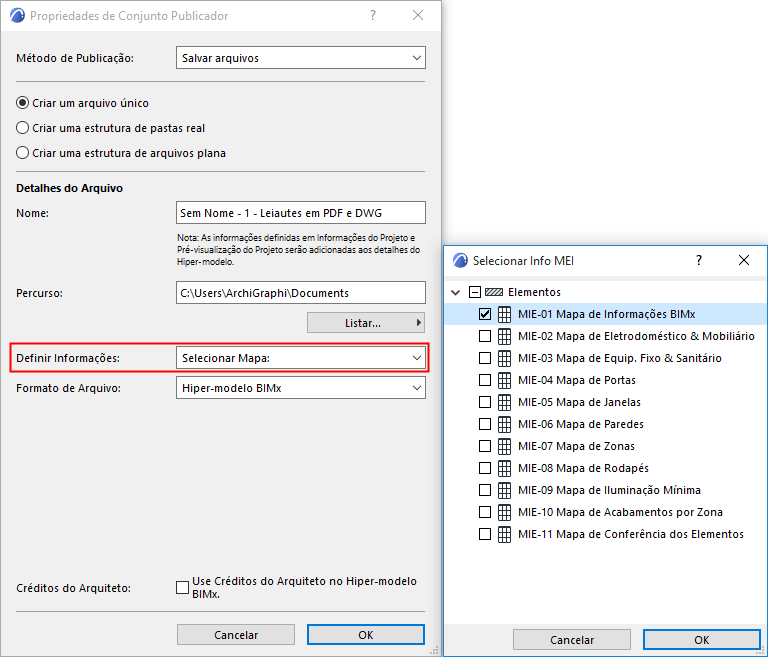The height and width of the screenshot is (657, 768).
Task: Click the grid icon for MIE-04 Mapa de Portas
Action: coord(504,380)
